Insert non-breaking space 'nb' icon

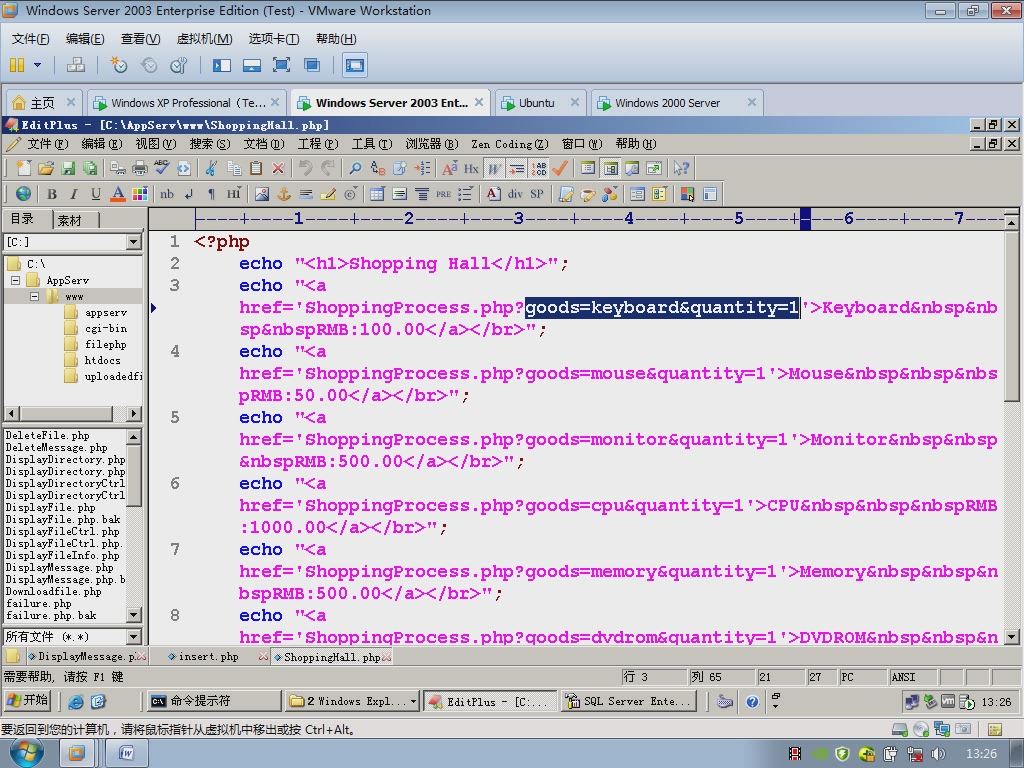pyautogui.click(x=167, y=194)
